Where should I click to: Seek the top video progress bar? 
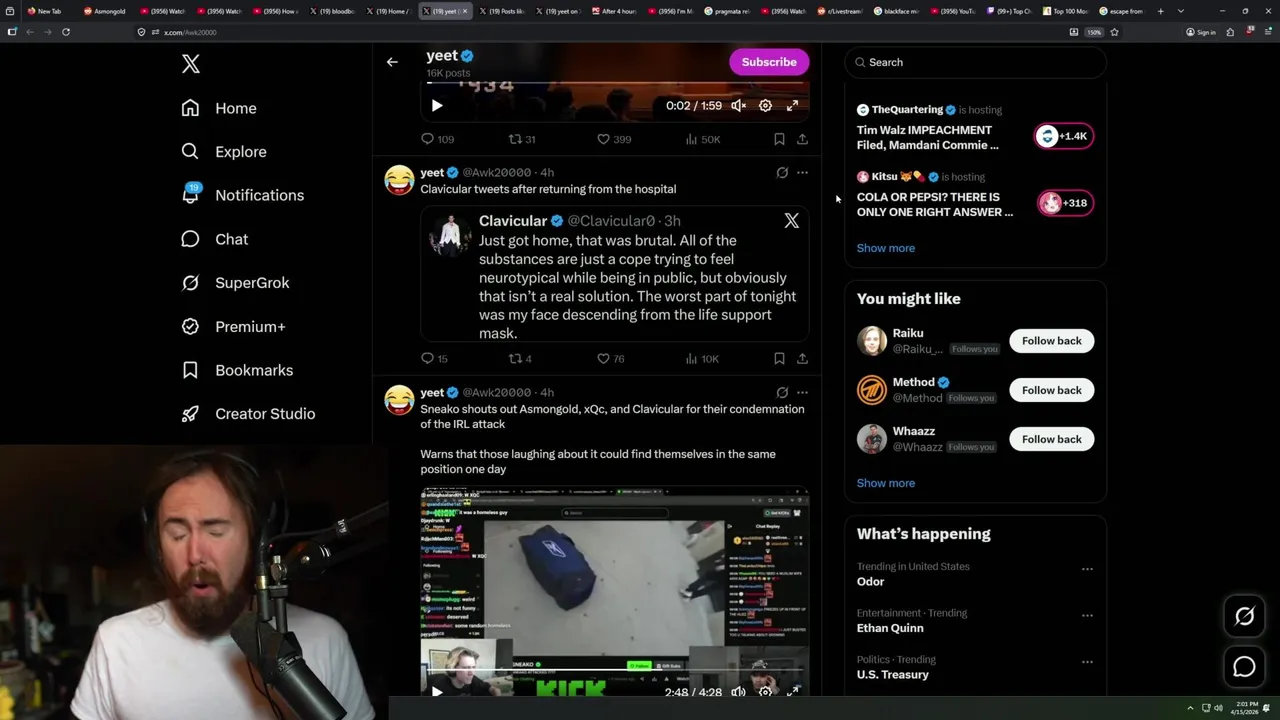(x=614, y=82)
